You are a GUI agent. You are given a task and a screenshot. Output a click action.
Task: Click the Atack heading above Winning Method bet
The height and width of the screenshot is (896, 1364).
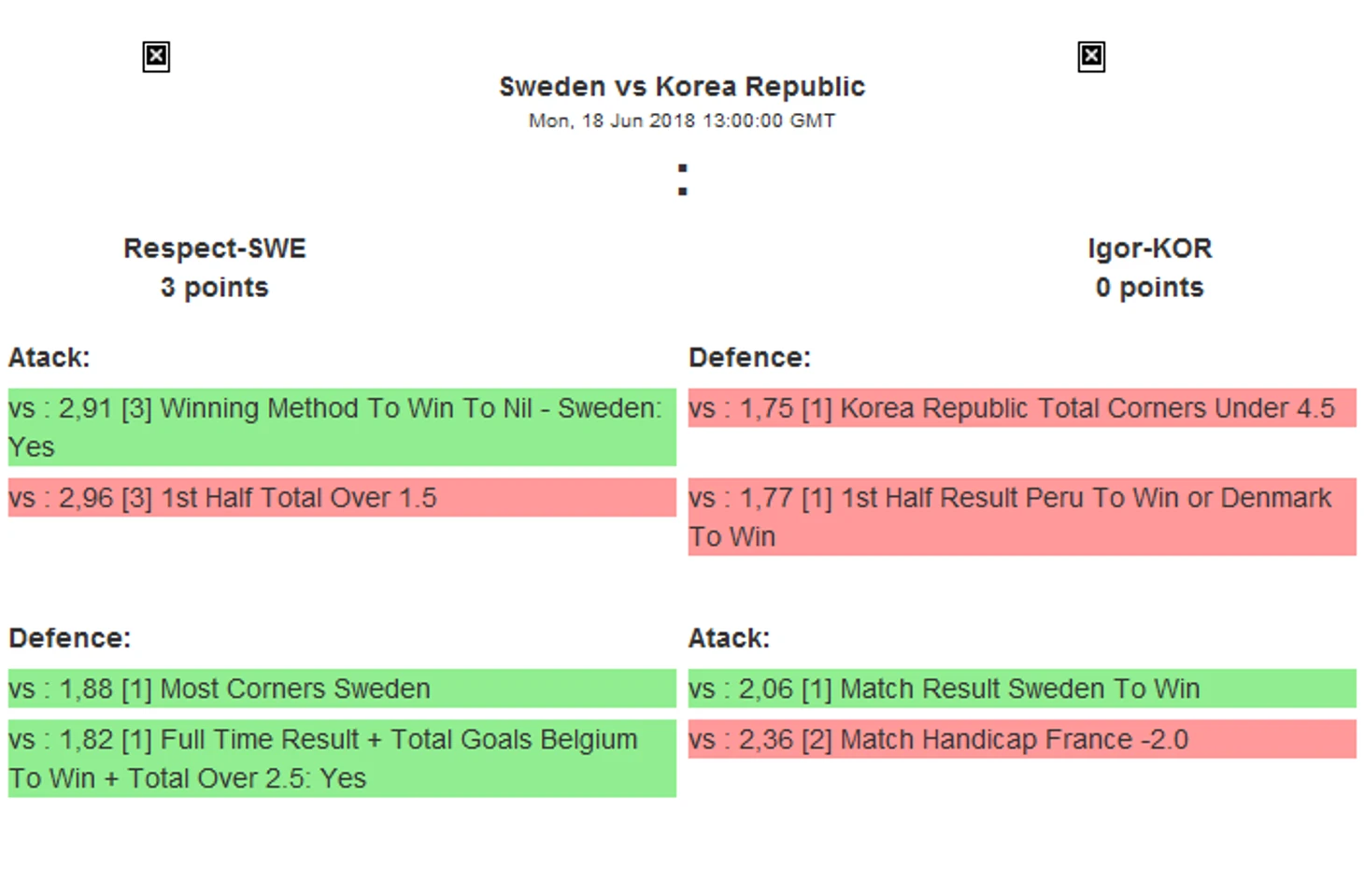point(50,358)
